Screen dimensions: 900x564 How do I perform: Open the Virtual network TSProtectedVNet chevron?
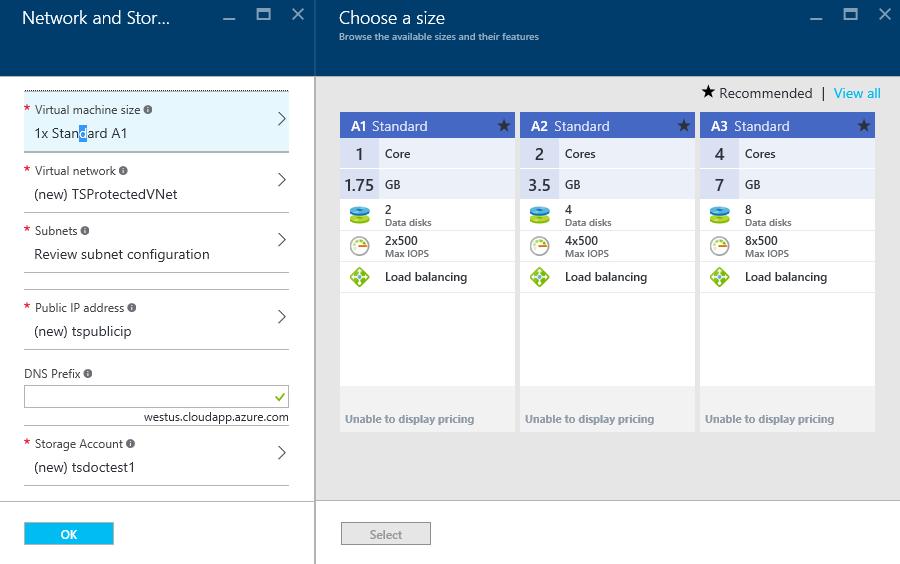point(282,180)
